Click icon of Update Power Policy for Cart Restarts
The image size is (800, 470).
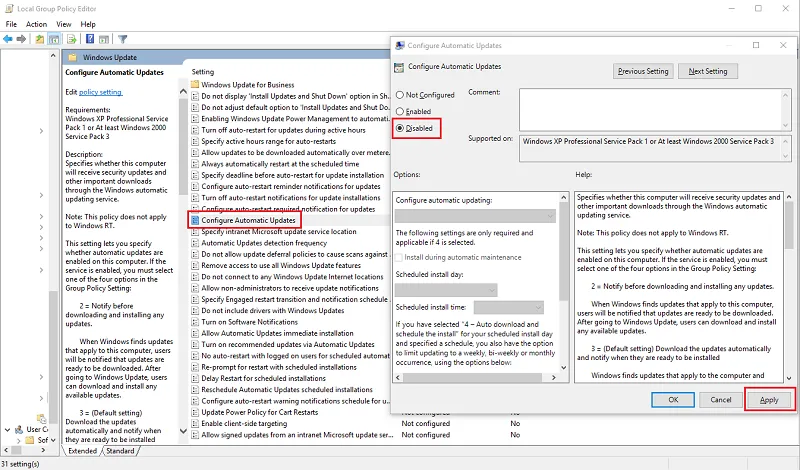click(195, 412)
